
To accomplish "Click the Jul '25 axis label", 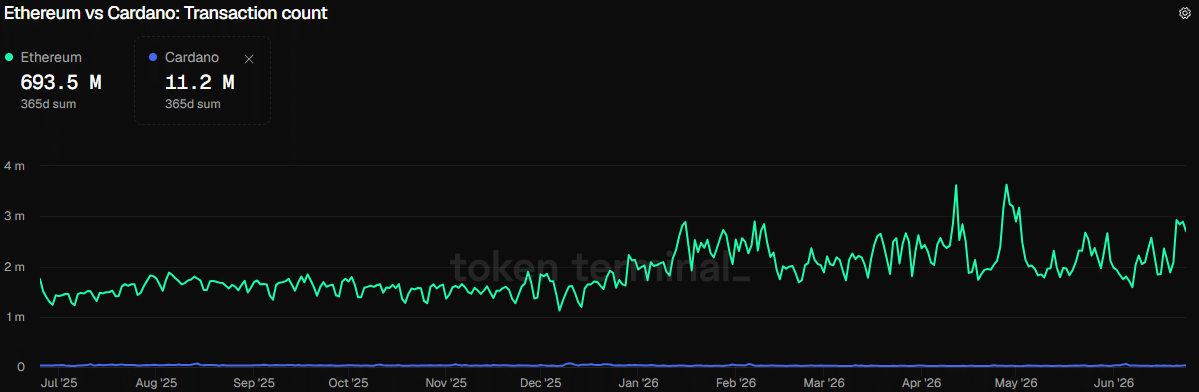I will click(x=58, y=382).
